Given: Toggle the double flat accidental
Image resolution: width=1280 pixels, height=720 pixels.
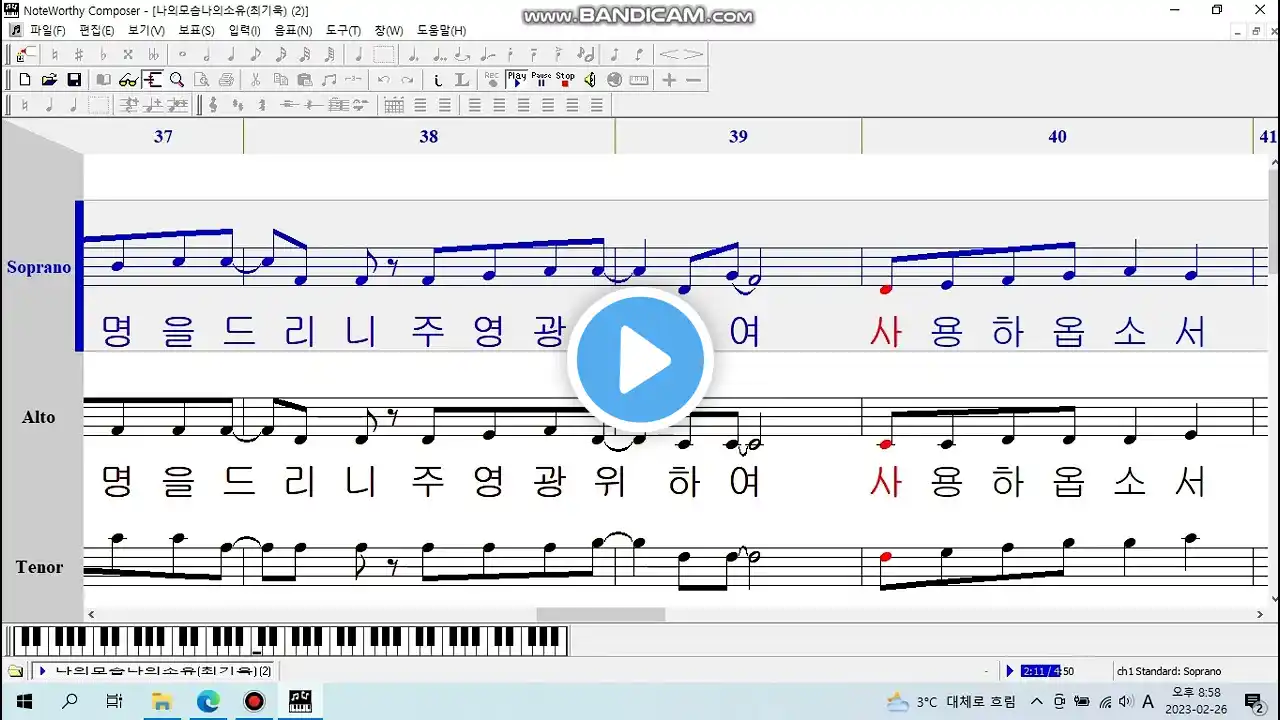Looking at the screenshot, I should pos(153,54).
